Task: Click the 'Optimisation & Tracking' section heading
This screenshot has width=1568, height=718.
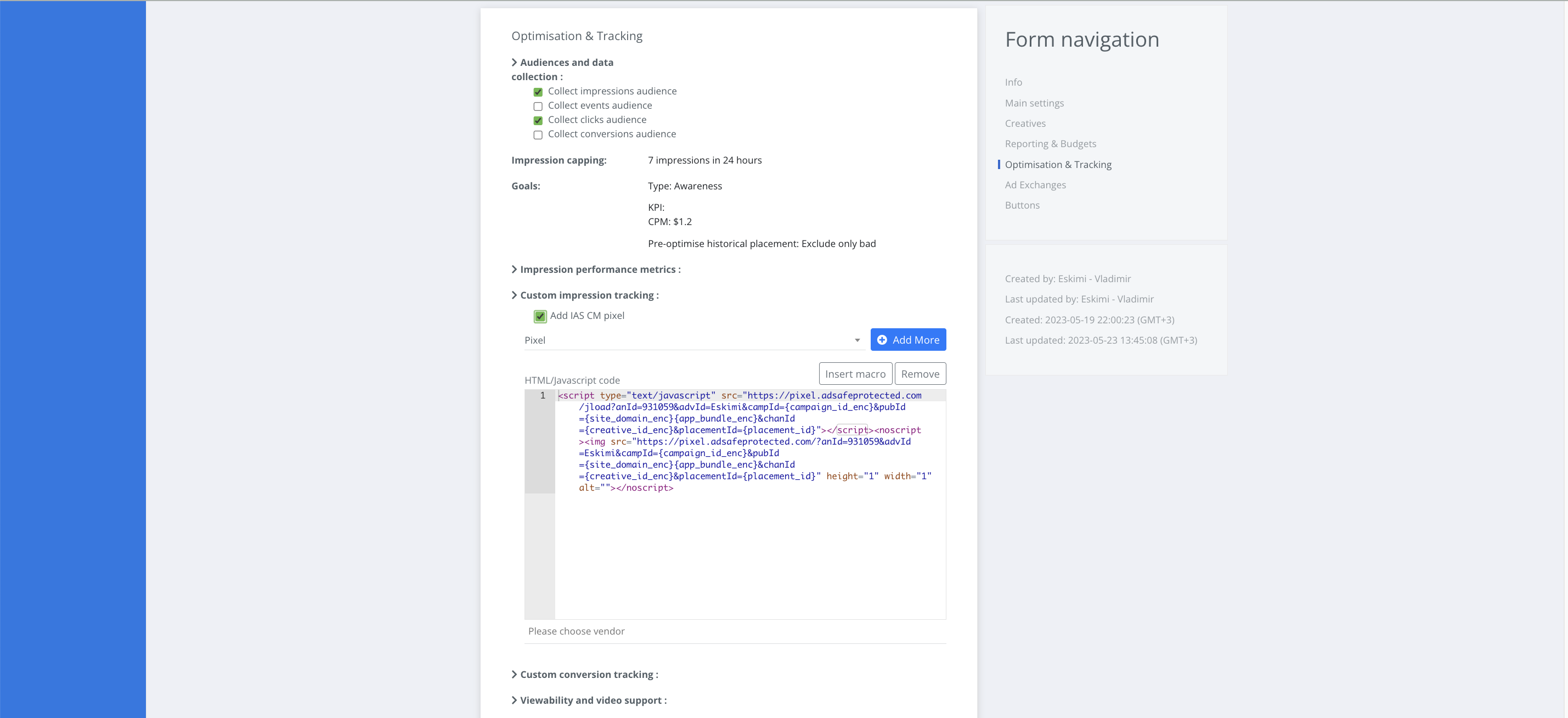Action: point(577,36)
